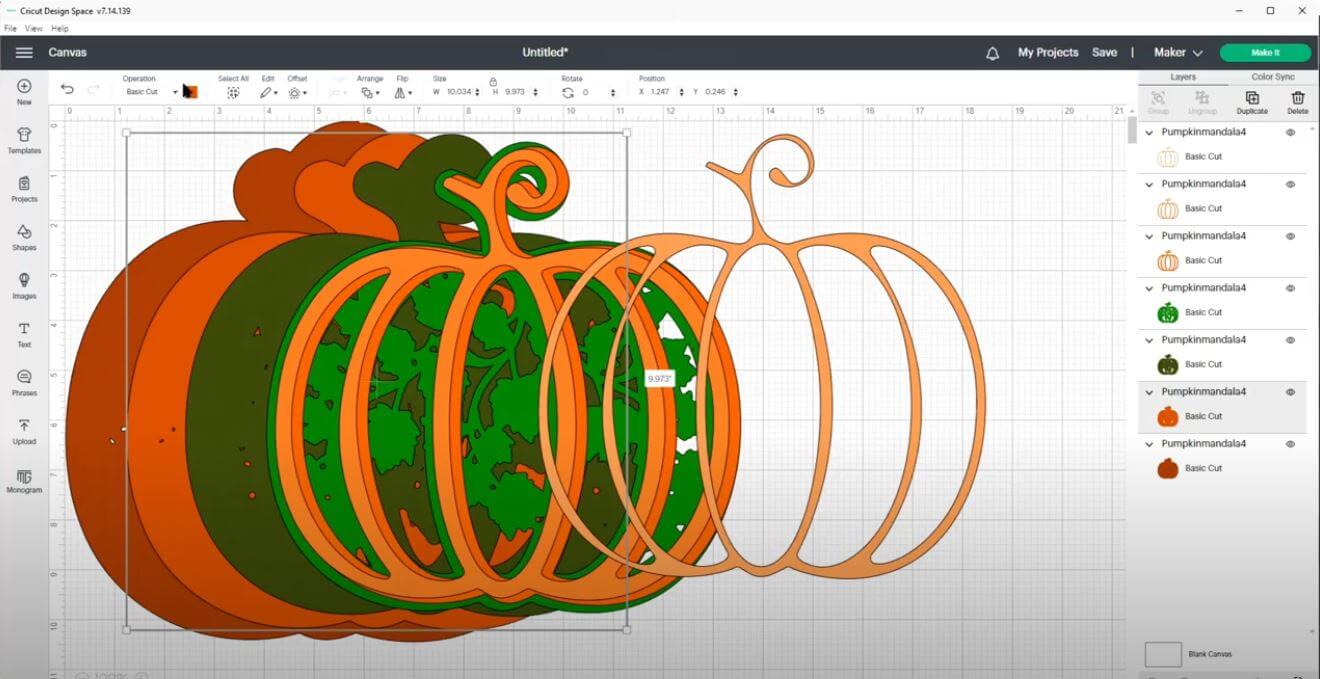Open the notifications bell

click(992, 53)
